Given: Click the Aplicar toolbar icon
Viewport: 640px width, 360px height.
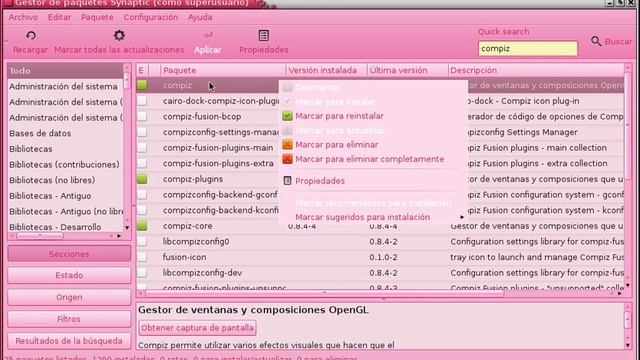Looking at the screenshot, I should point(208,36).
